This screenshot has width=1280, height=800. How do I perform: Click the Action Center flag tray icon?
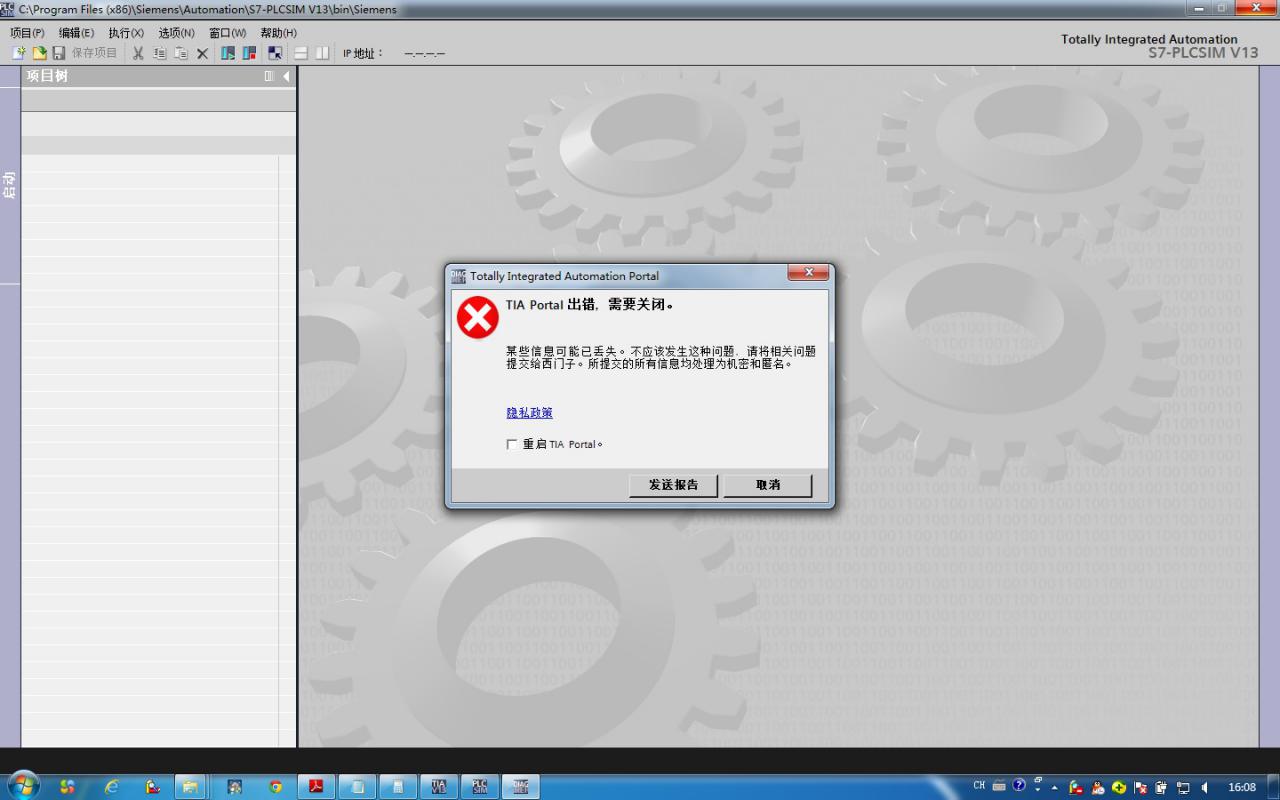pyautogui.click(x=1140, y=787)
